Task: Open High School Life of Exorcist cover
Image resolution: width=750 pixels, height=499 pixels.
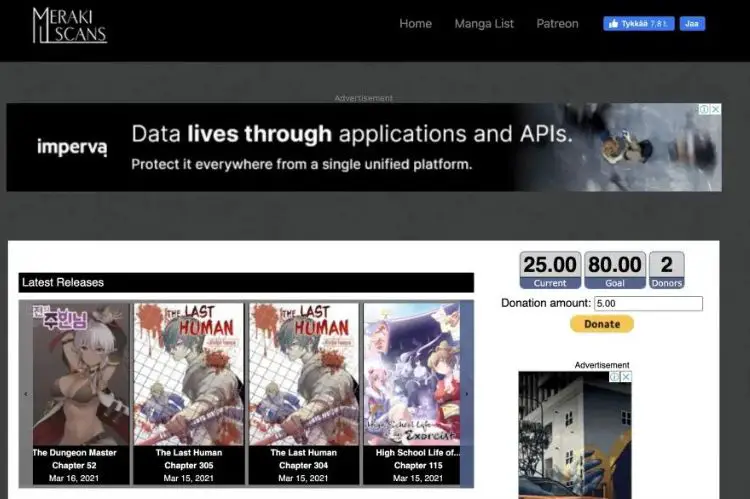Action: (x=412, y=374)
